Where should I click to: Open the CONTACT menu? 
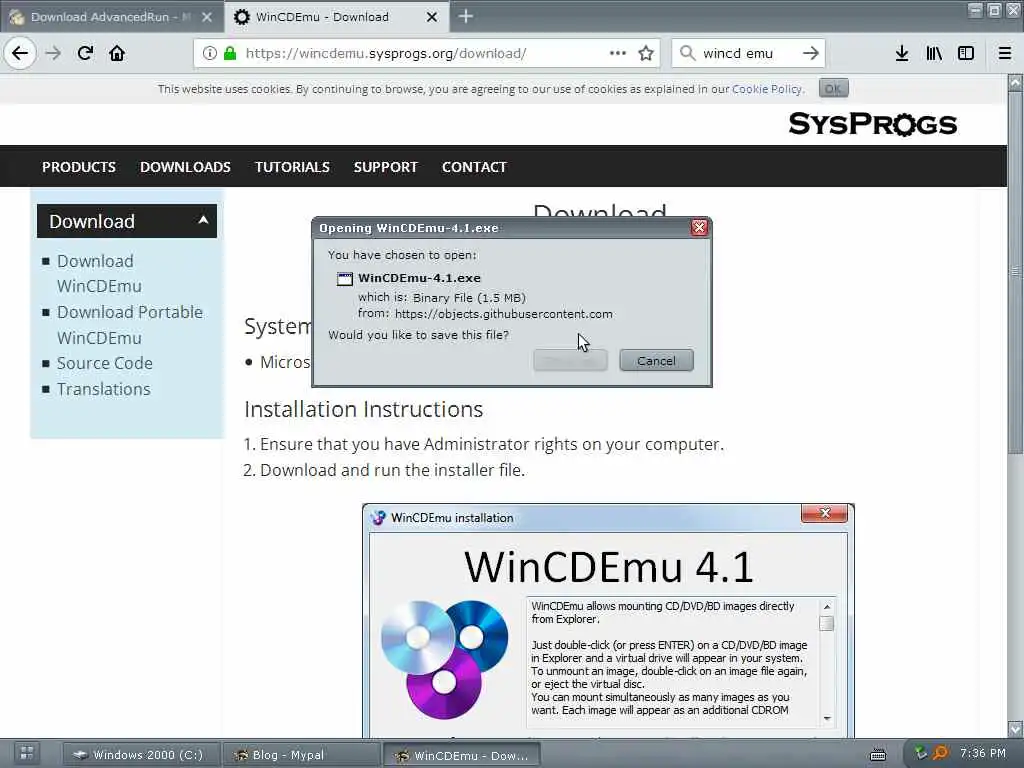pyautogui.click(x=474, y=167)
